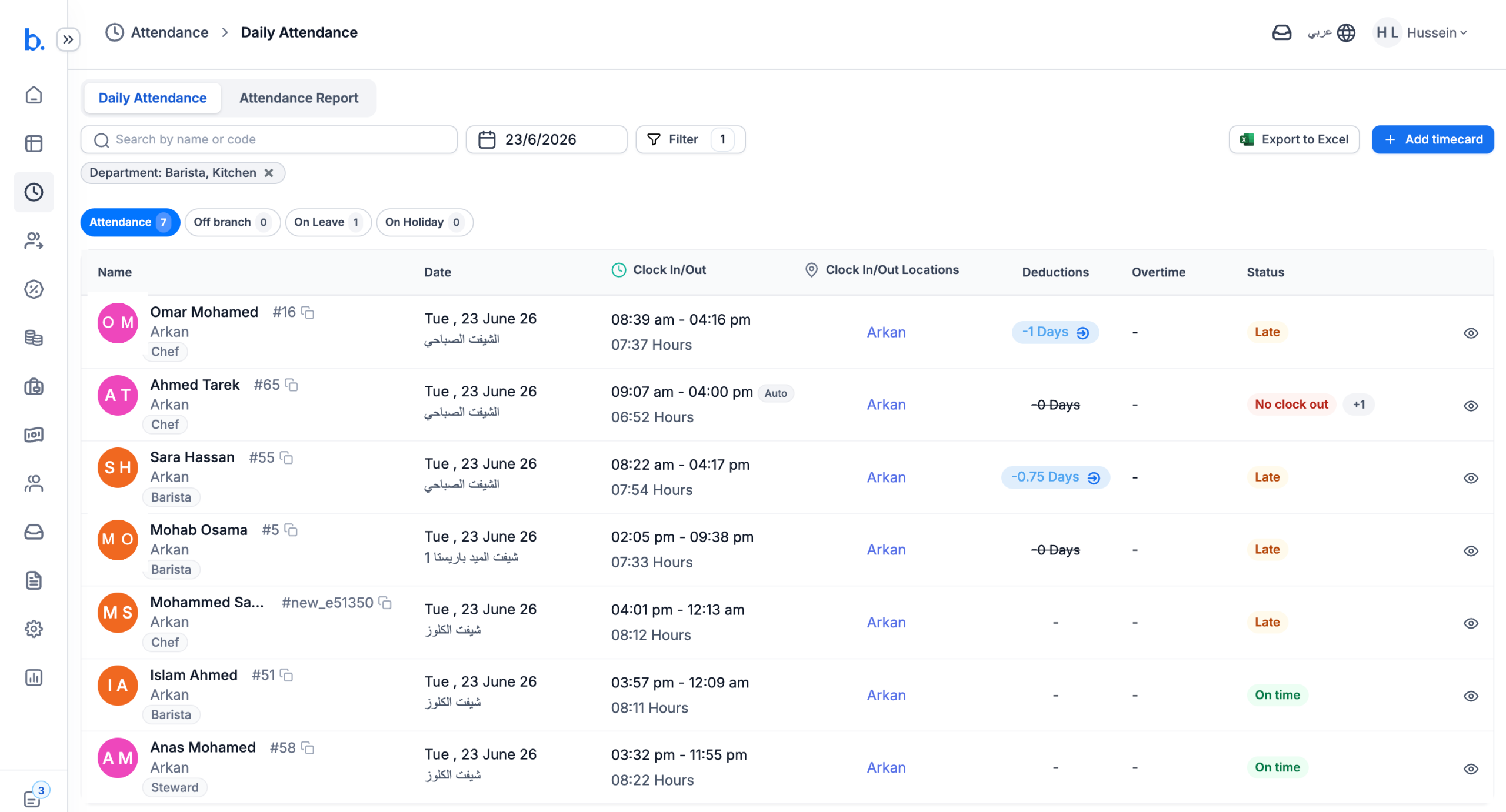Open the cash banknote icon in sidebar
This screenshot has width=1506, height=812.
click(34, 435)
